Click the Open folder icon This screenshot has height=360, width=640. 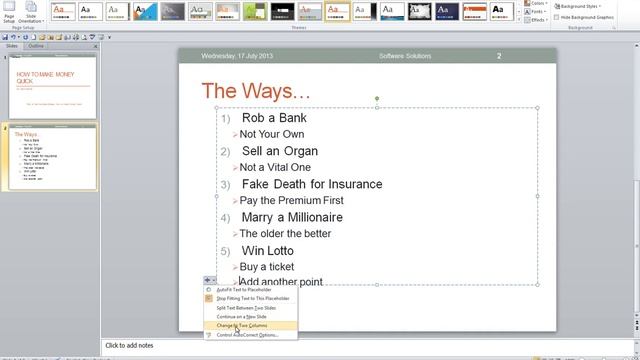click(42, 37)
